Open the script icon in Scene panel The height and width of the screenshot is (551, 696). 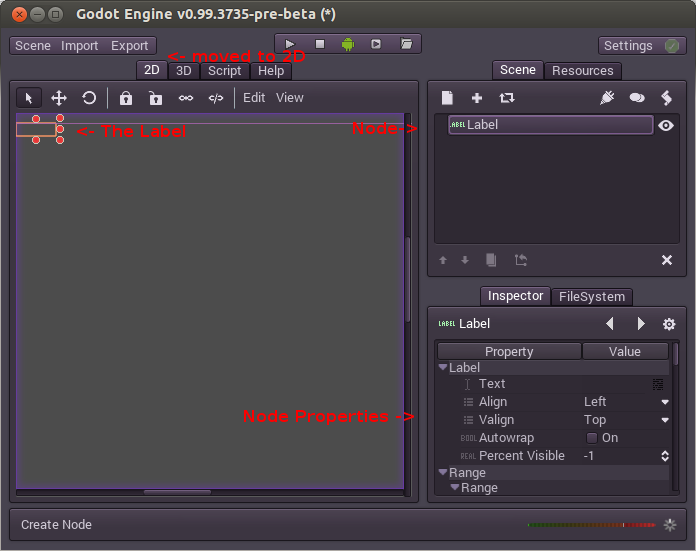[x=666, y=98]
